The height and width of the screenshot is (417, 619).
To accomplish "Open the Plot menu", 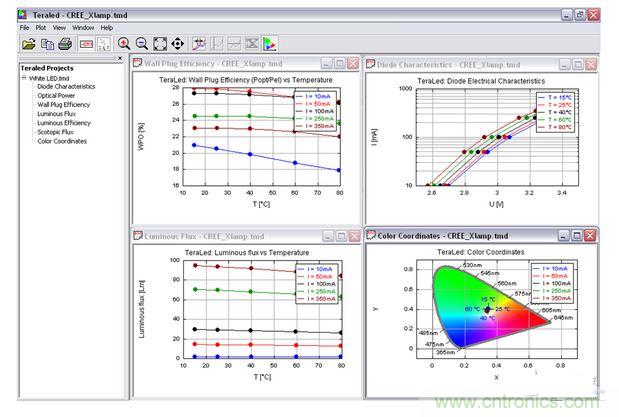I will tap(41, 28).
